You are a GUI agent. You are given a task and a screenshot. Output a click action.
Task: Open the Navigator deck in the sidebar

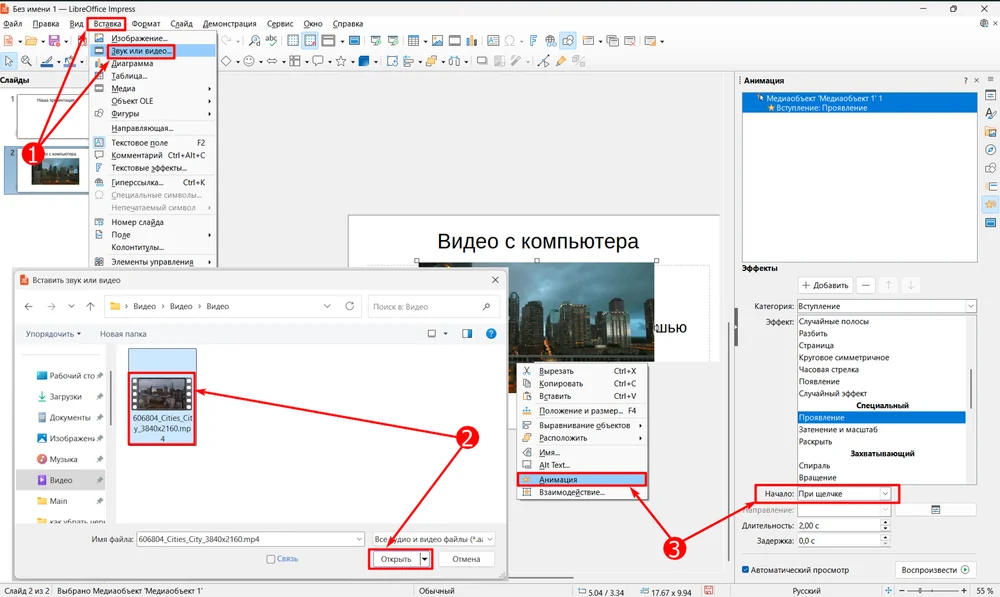tap(990, 149)
